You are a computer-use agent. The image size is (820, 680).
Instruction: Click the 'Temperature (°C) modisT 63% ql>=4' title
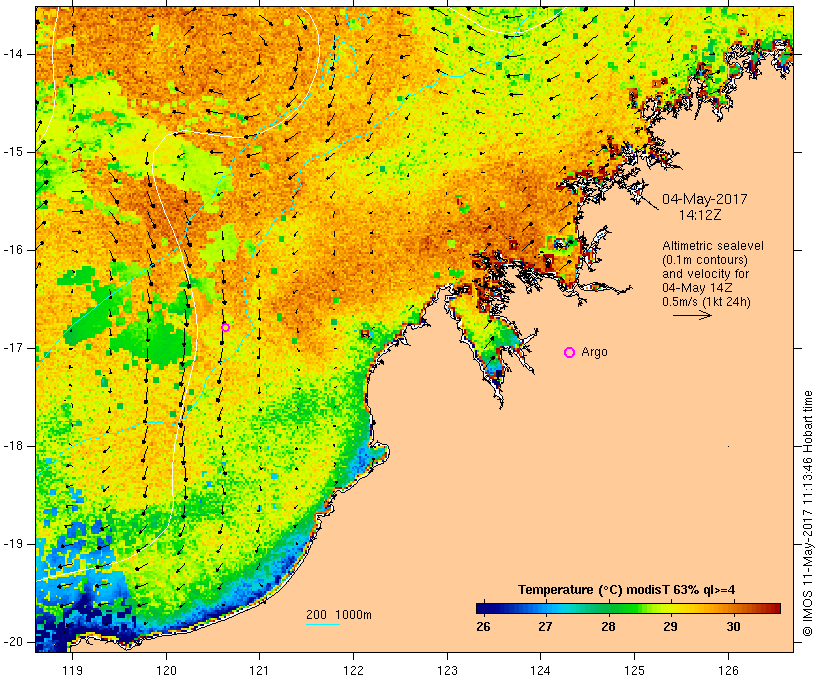[x=627, y=590]
